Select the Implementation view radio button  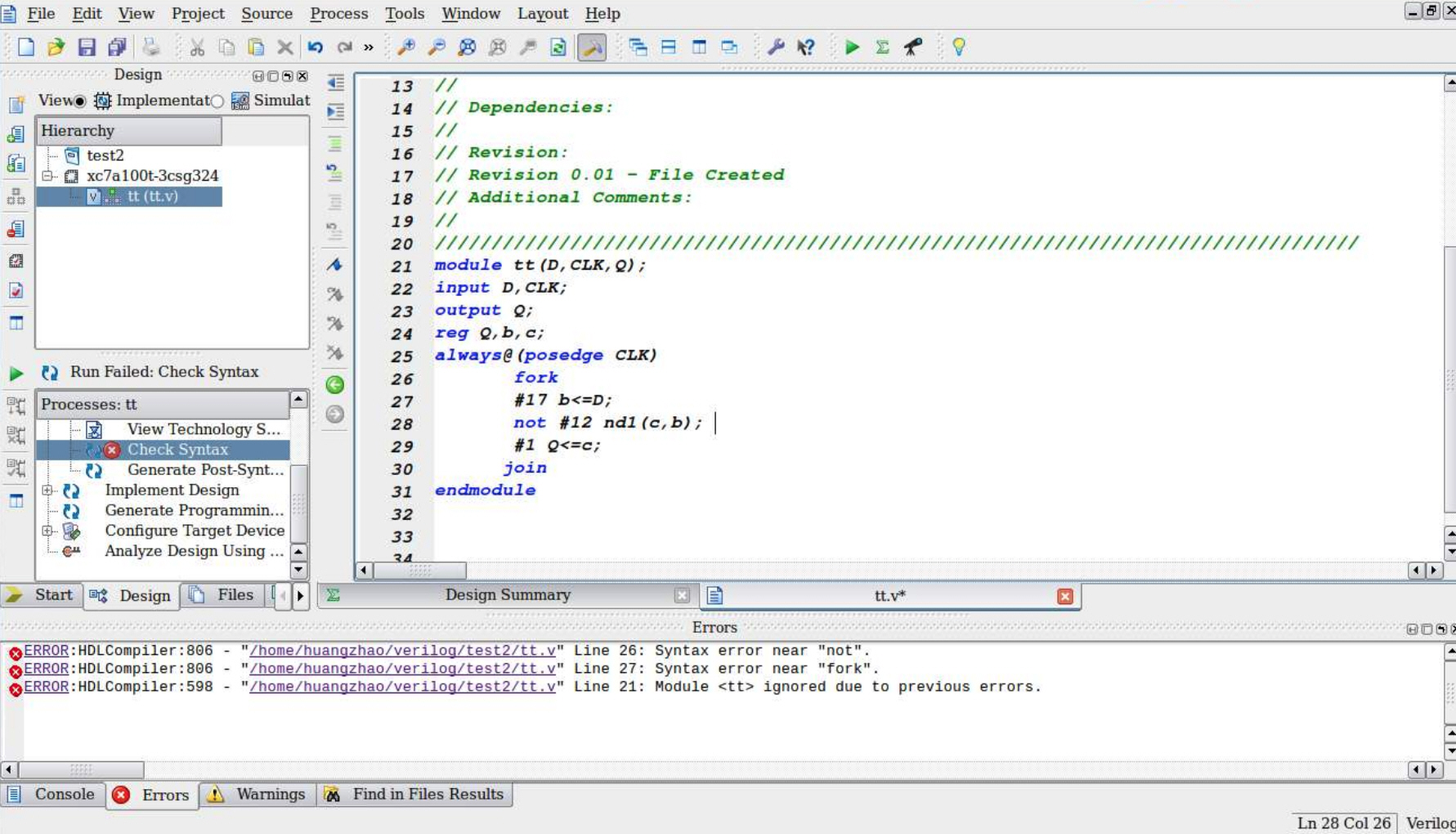coord(80,101)
